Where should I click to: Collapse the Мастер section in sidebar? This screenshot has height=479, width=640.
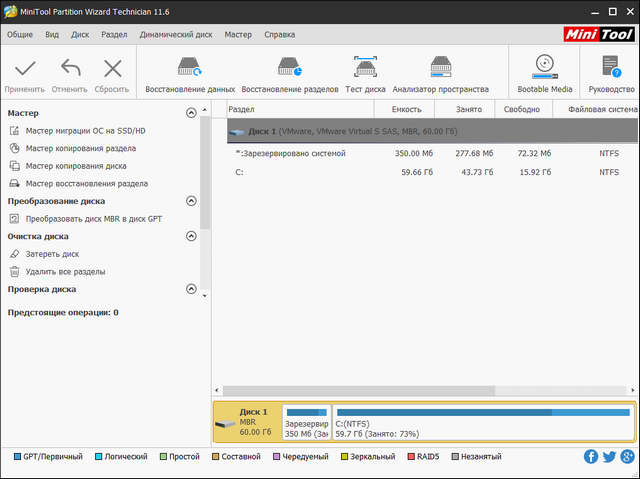point(191,113)
